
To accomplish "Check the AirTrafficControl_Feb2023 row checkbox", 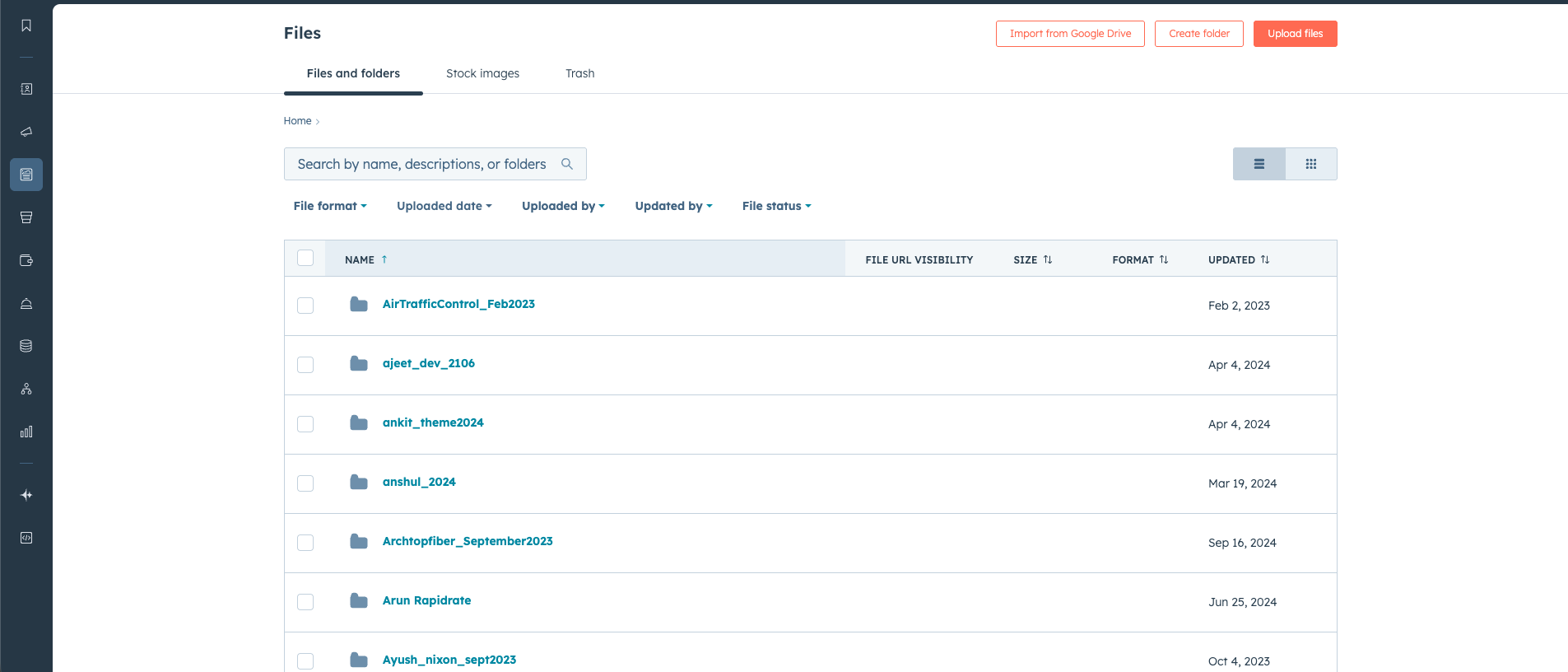I will (305, 306).
